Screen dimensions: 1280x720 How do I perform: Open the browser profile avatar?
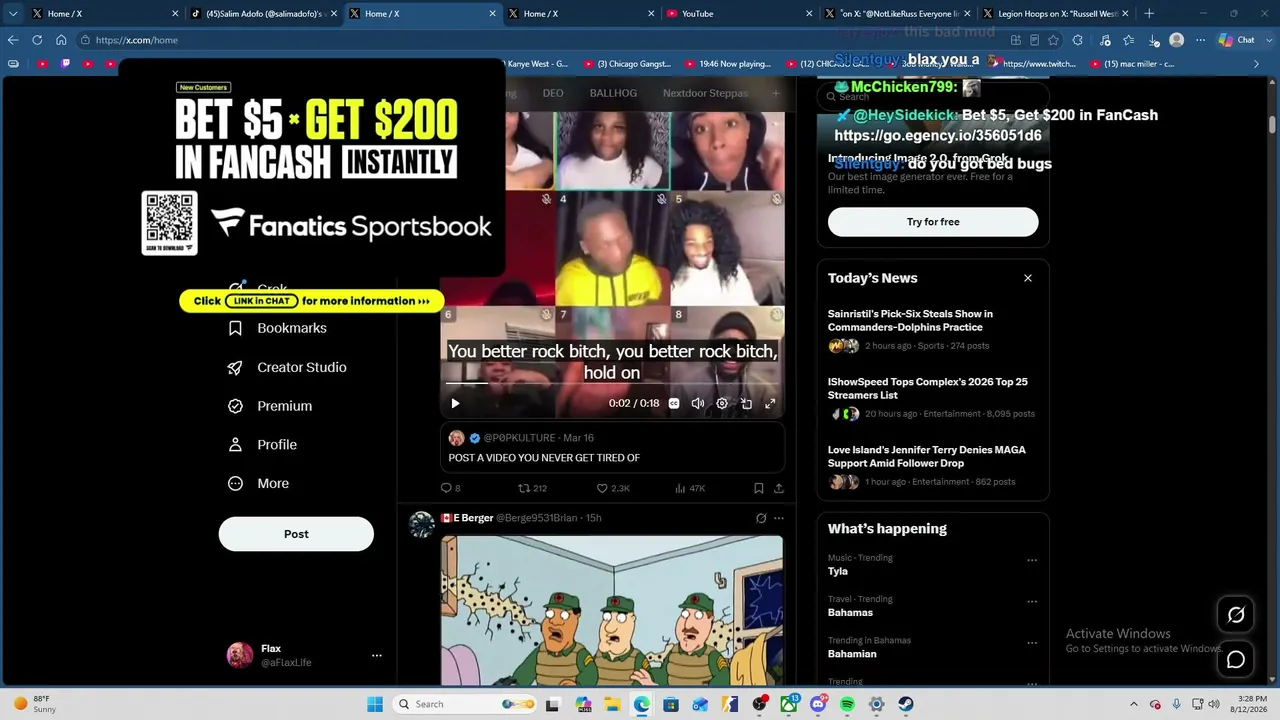click(1177, 40)
